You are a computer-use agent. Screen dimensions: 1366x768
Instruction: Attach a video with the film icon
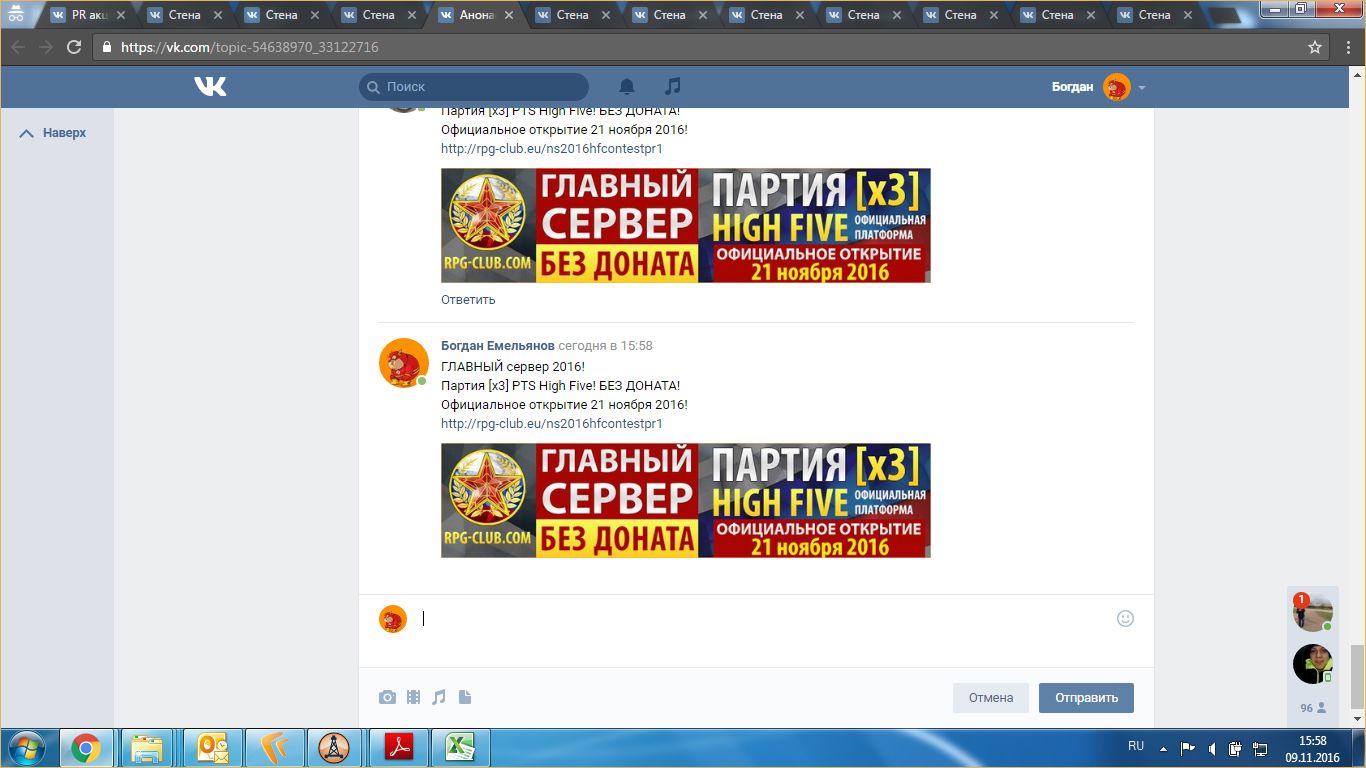pyautogui.click(x=413, y=698)
